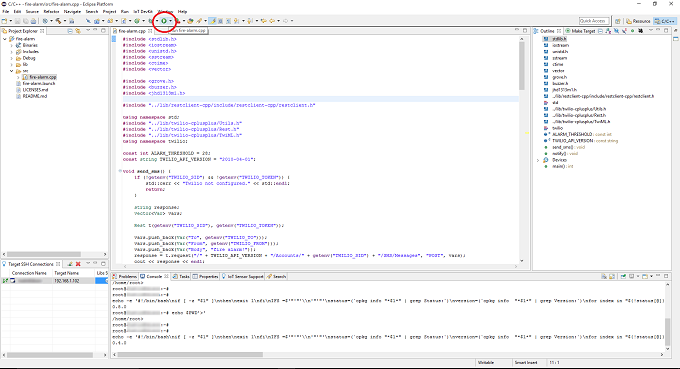Open the Make Target view
The image size is (680, 369).
(x=580, y=31)
